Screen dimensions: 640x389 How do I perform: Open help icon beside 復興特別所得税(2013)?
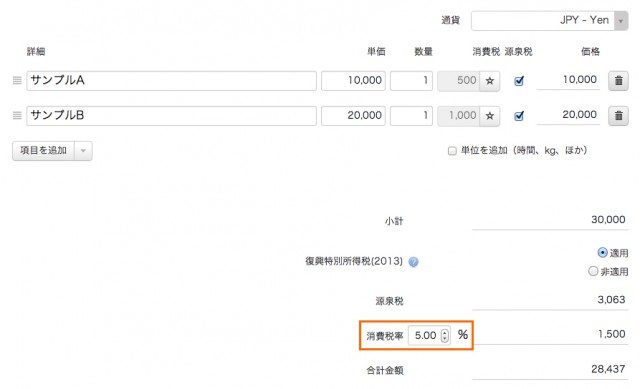(413, 262)
